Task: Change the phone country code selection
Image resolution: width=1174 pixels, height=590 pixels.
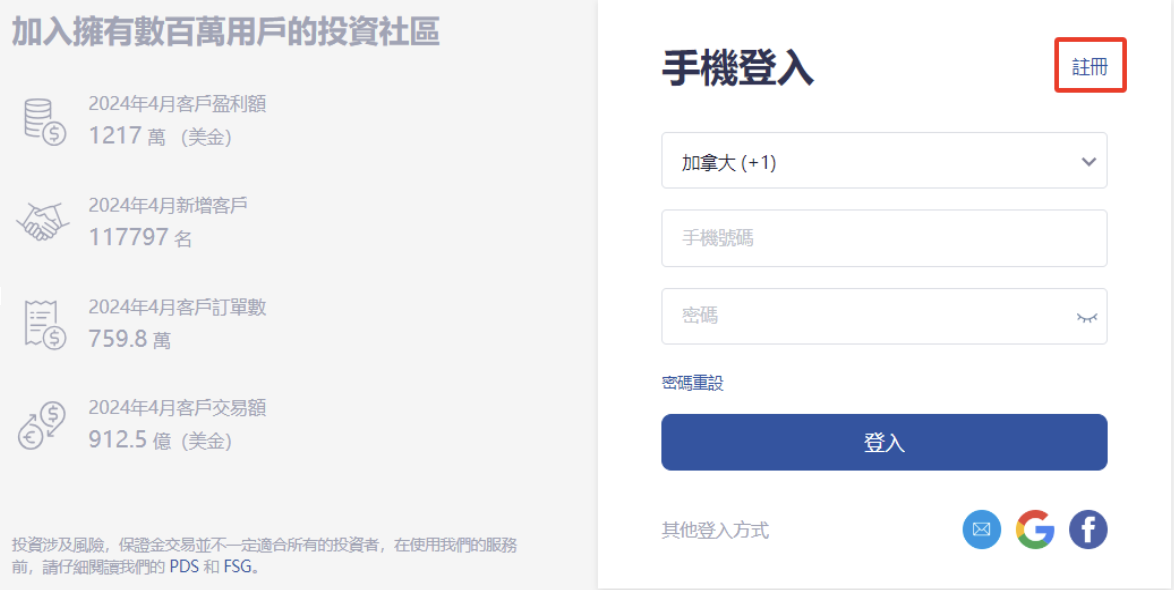Action: [x=884, y=160]
